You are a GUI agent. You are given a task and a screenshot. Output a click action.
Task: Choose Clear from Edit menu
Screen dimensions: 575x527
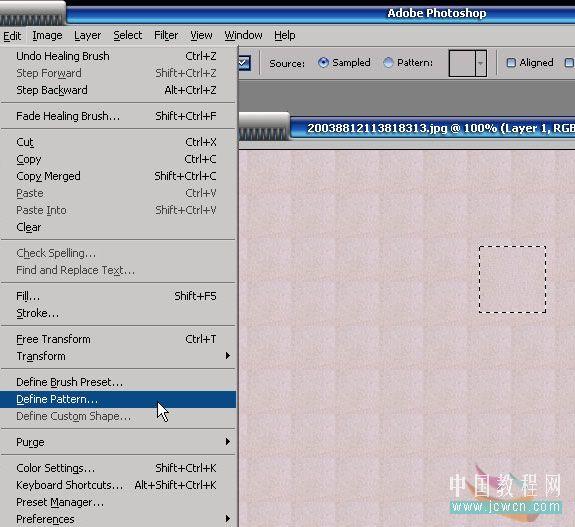pos(117,227)
